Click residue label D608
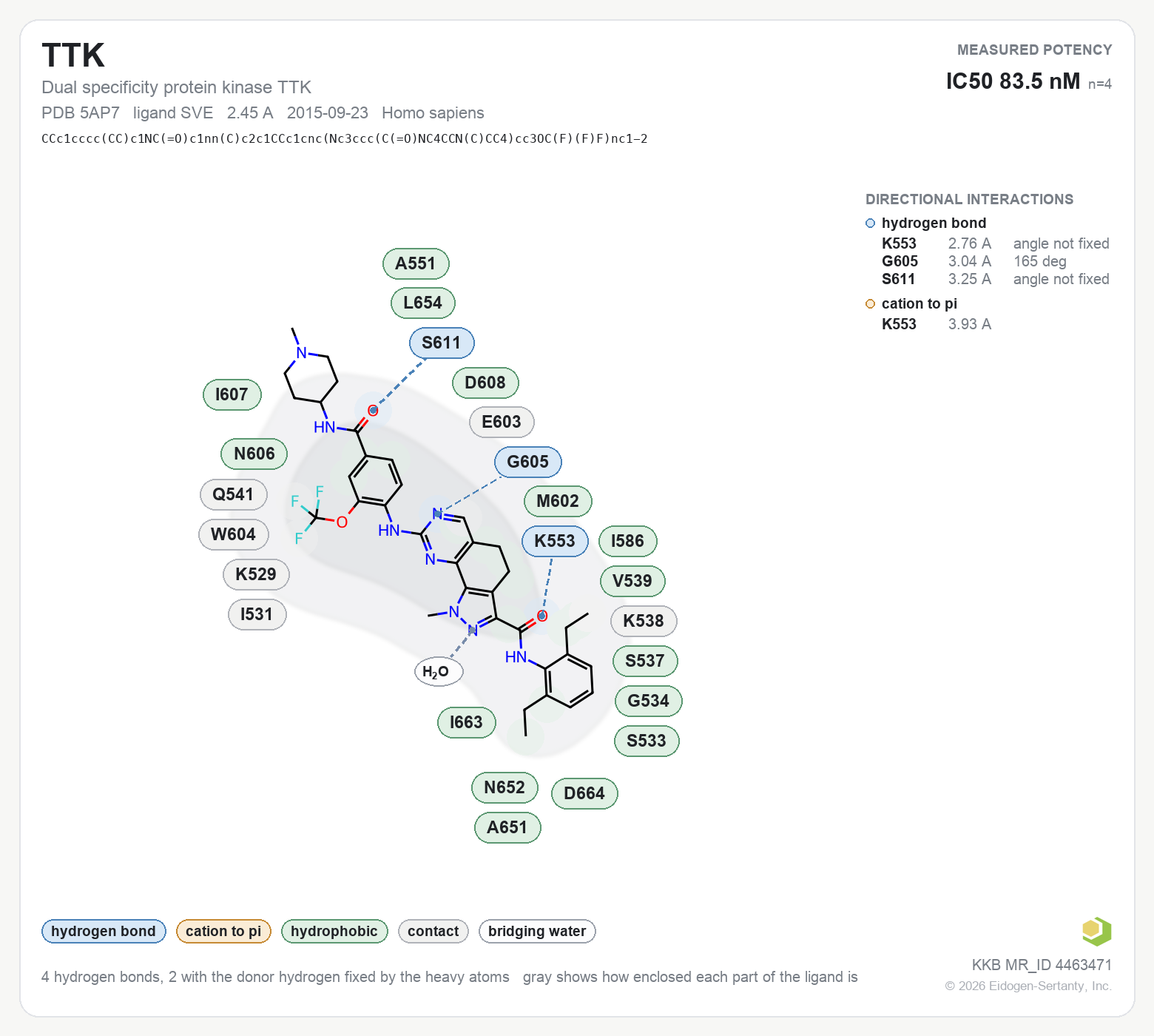This screenshot has height=1036, width=1154. tap(485, 383)
